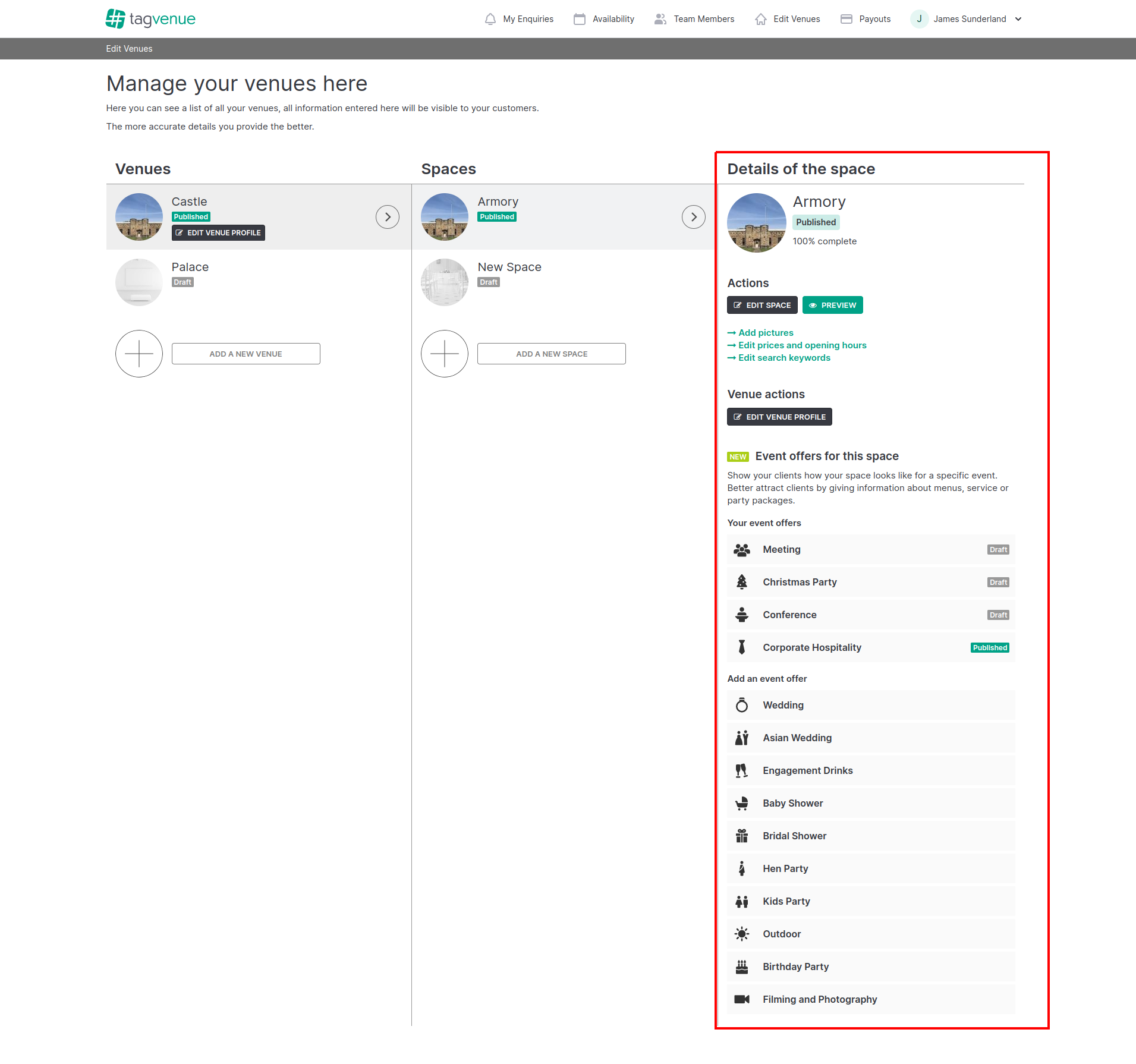Follow Edit prices and opening hours link
This screenshot has height=1064, width=1136.
[x=797, y=345]
